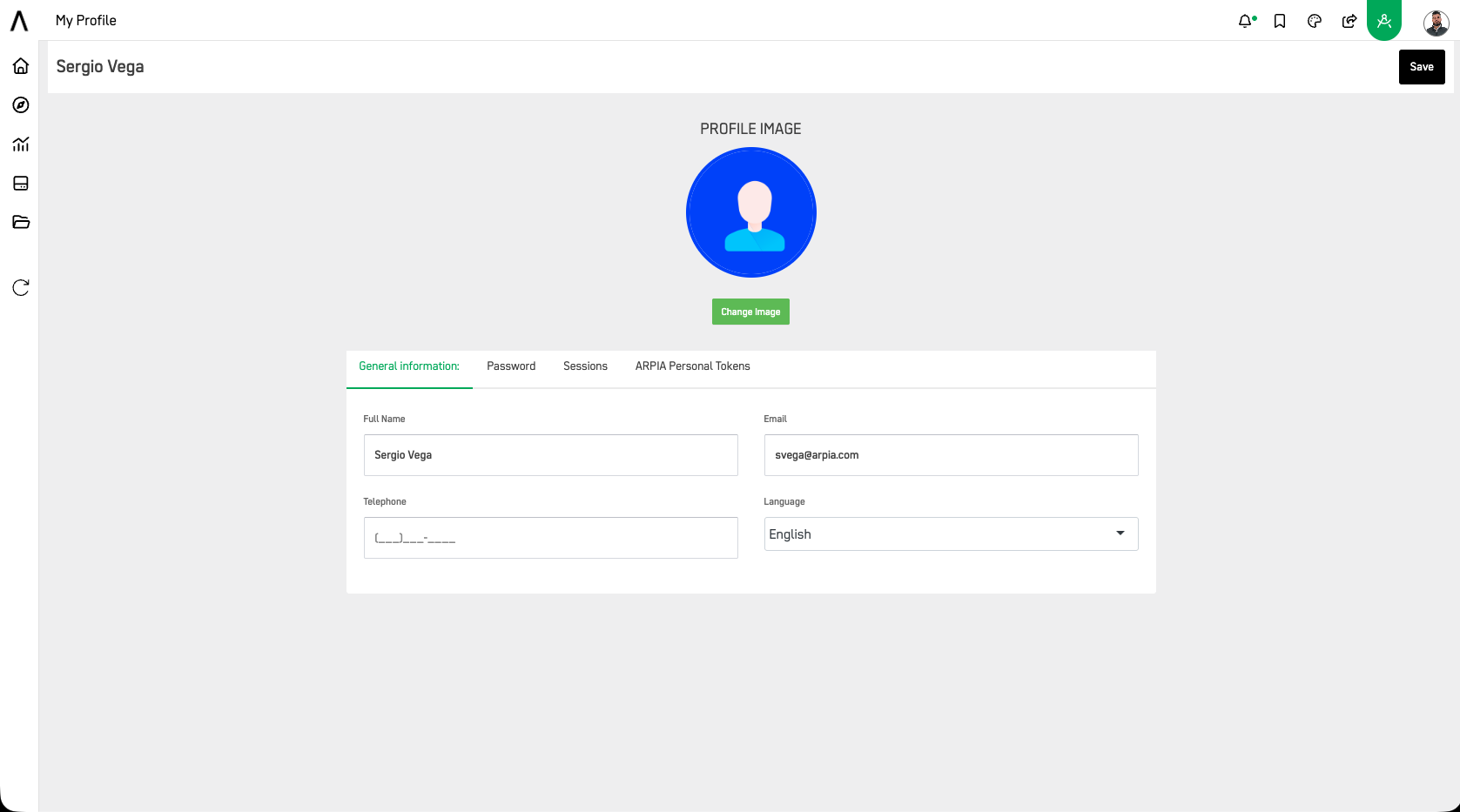Open the ARPIA Personal Tokens tab
This screenshot has width=1460, height=812.
pos(692,366)
